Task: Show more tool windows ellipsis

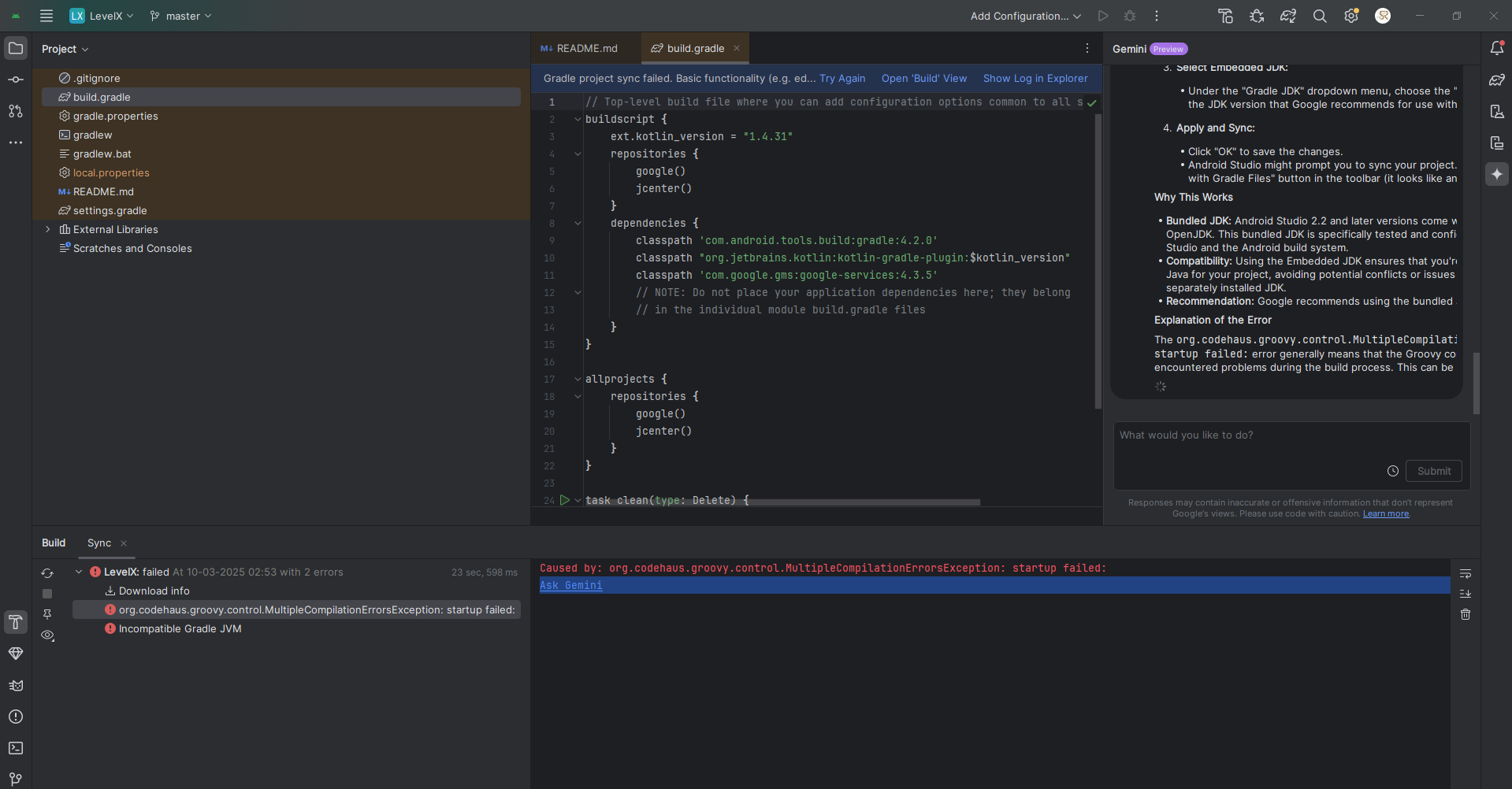Action: pyautogui.click(x=16, y=143)
